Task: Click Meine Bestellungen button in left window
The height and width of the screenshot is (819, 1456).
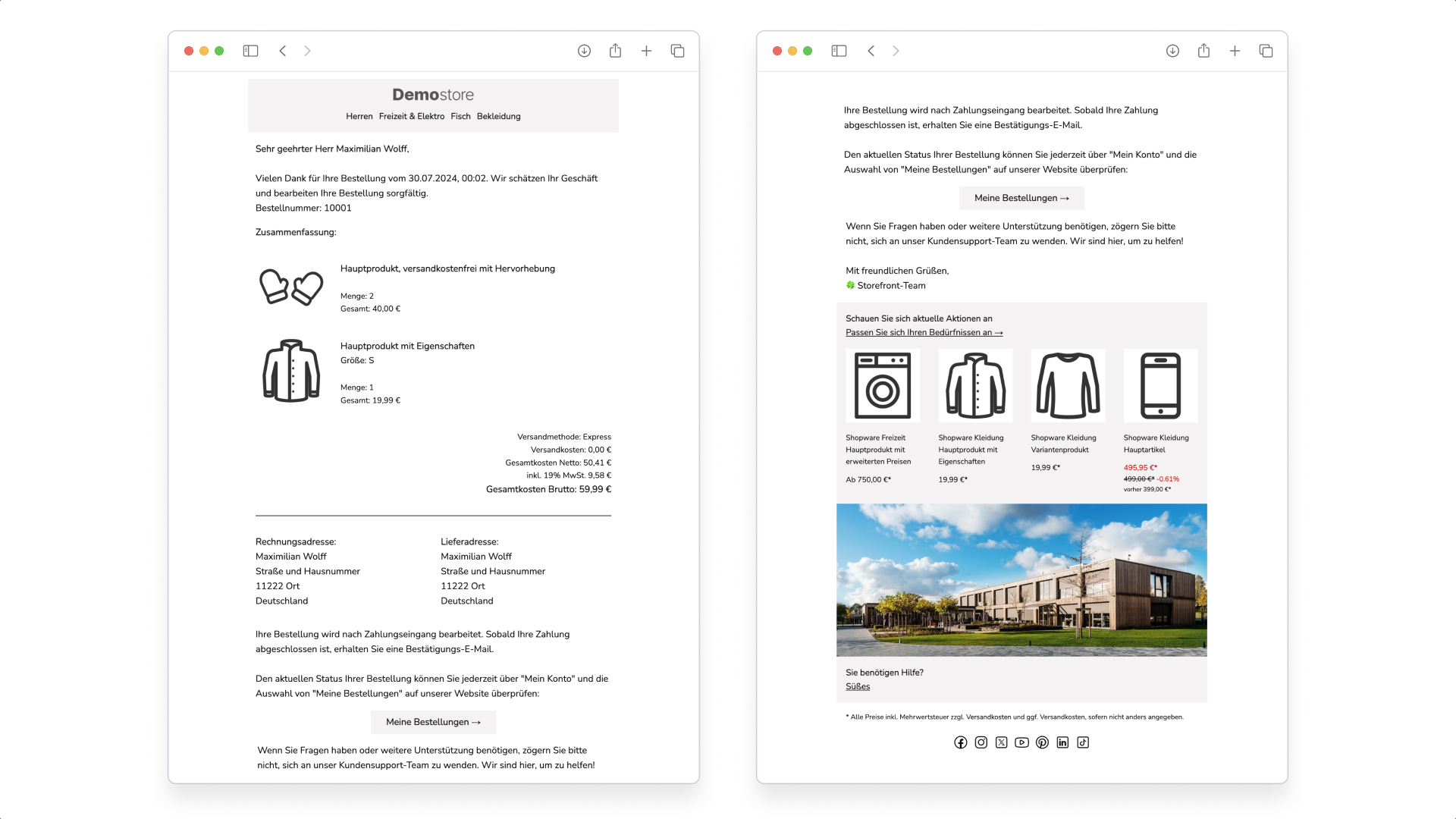Action: tap(433, 722)
